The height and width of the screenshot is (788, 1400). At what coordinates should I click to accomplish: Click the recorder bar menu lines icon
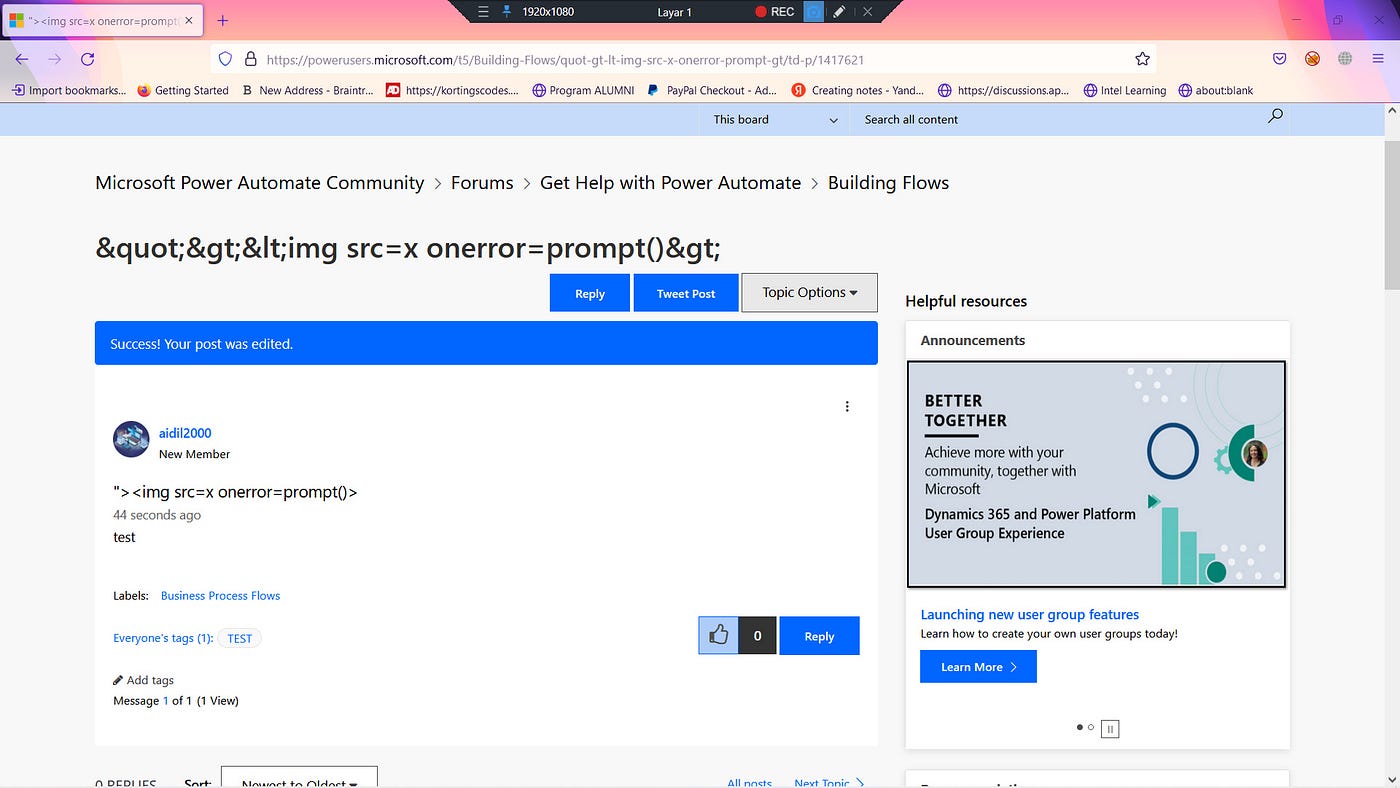pos(483,12)
